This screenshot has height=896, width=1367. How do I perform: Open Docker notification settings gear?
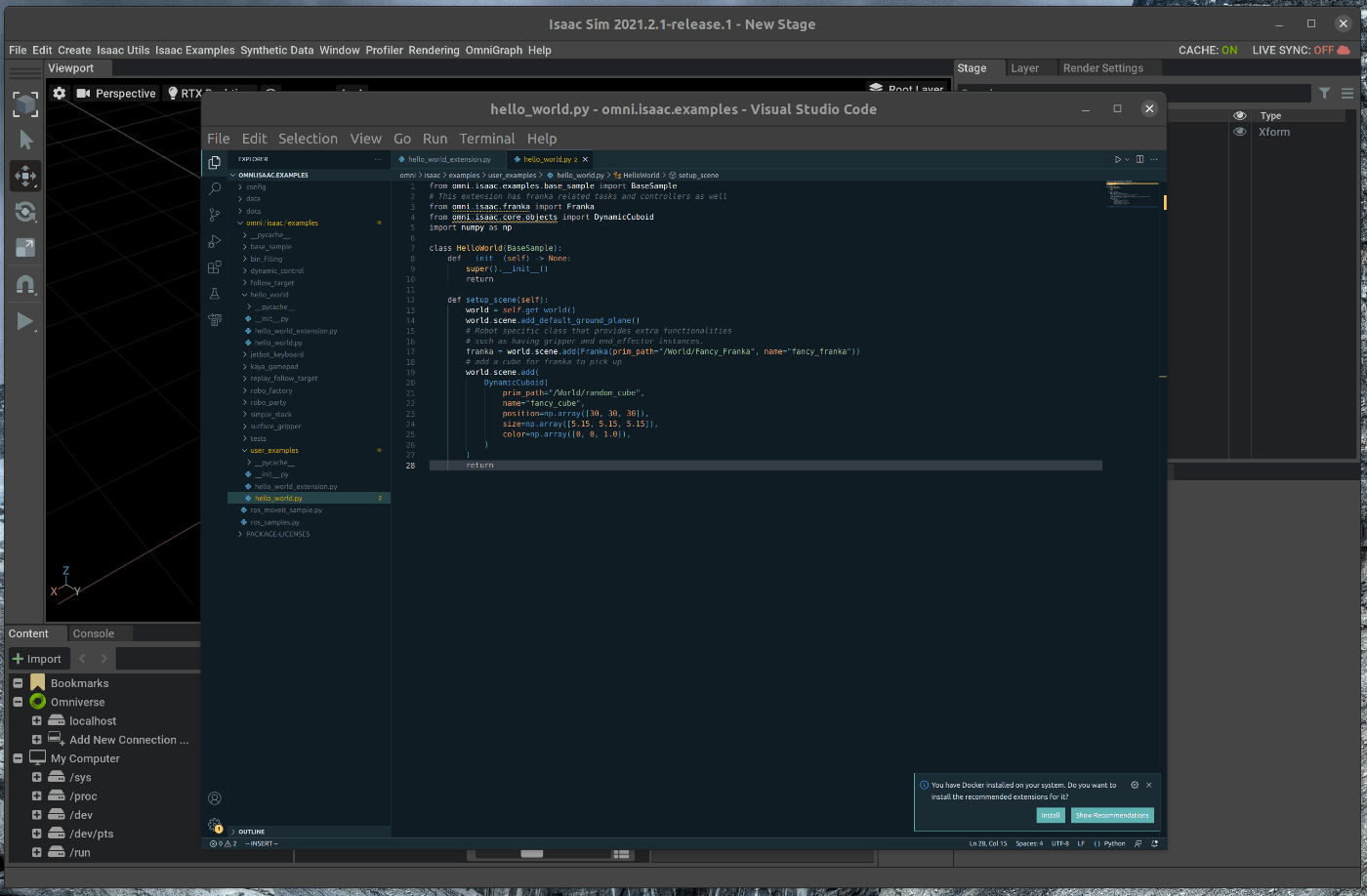[x=1135, y=785]
